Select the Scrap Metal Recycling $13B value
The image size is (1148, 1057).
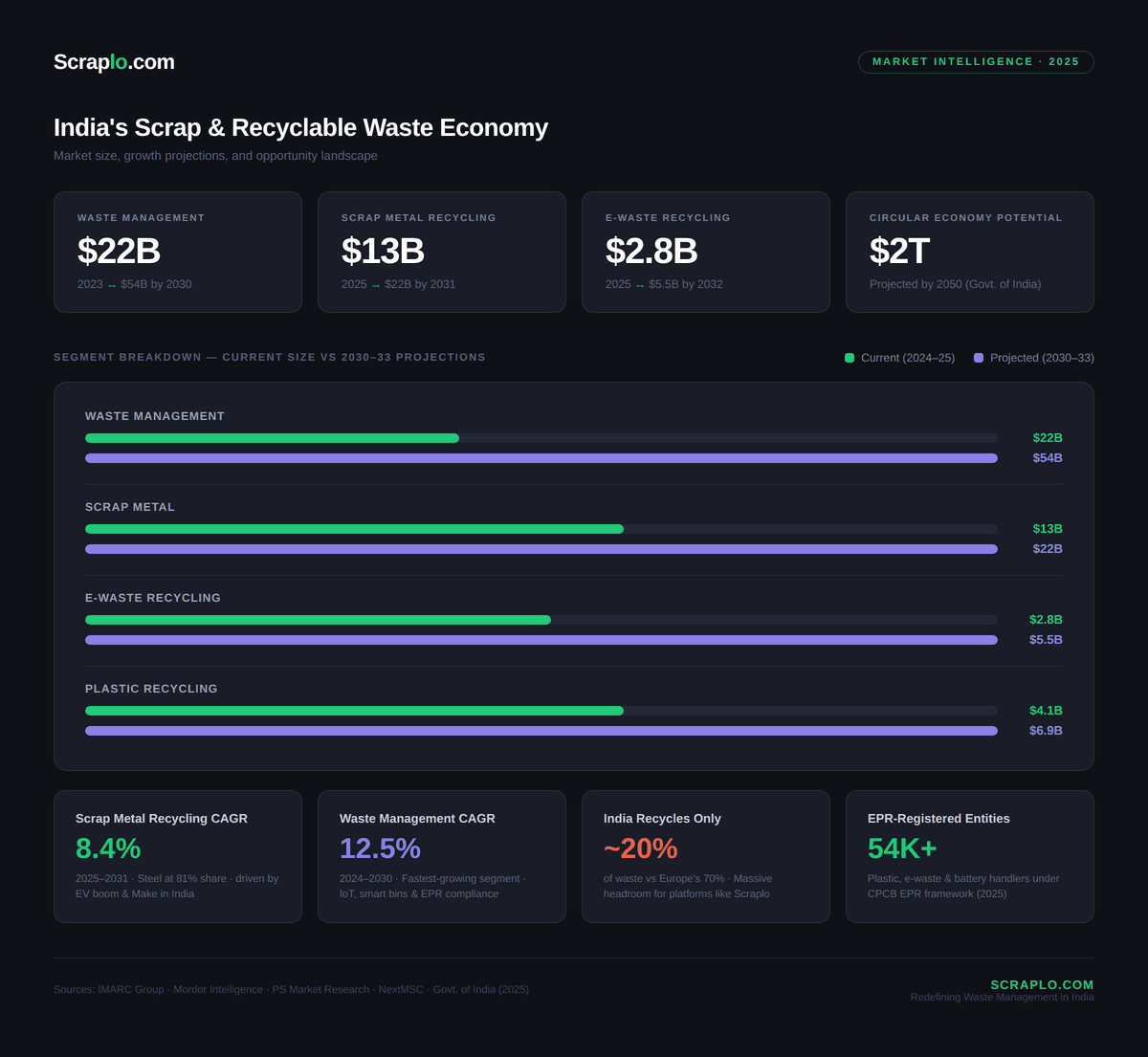383,251
